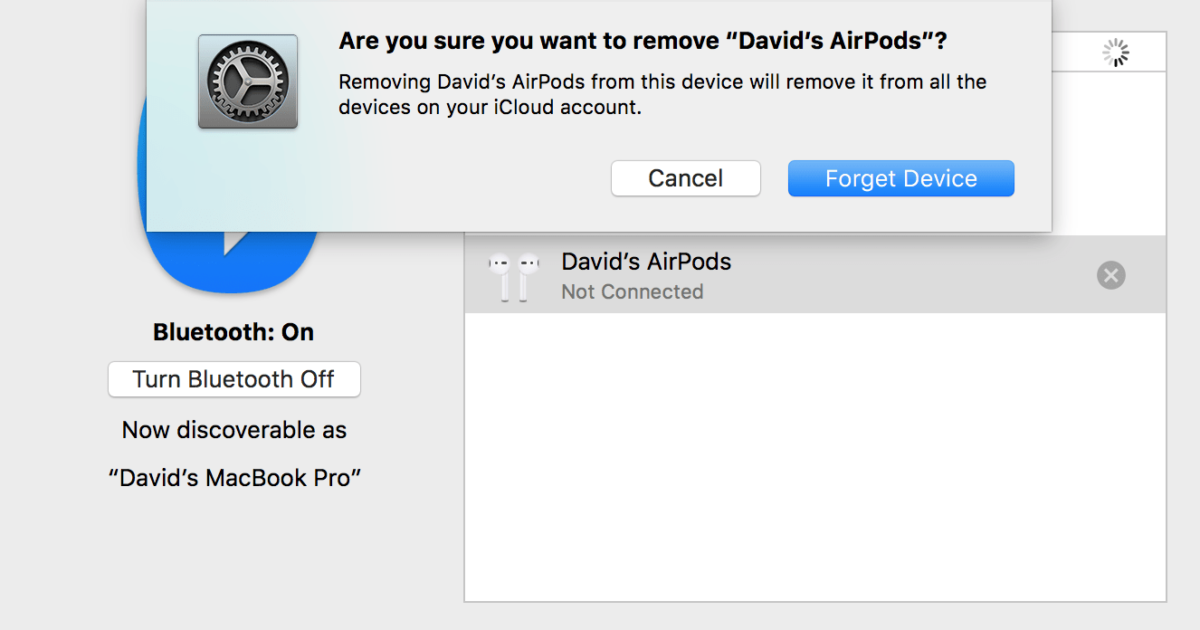1200x630 pixels.
Task: Click the "Bluetooth: On" status label
Action: (233, 332)
